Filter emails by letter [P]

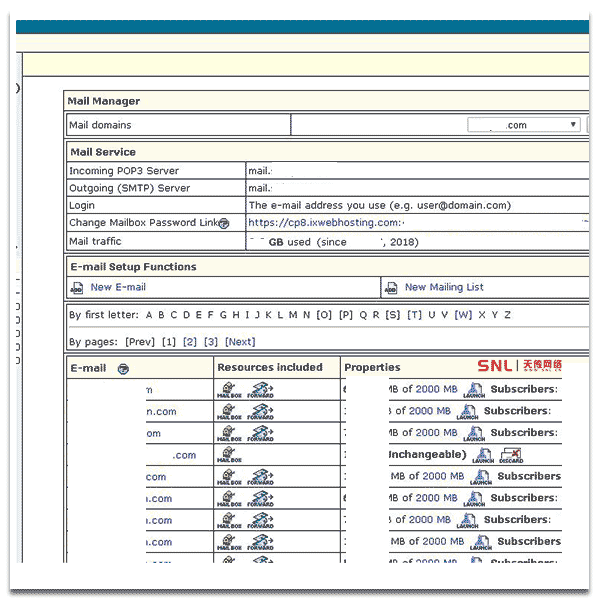click(x=346, y=315)
